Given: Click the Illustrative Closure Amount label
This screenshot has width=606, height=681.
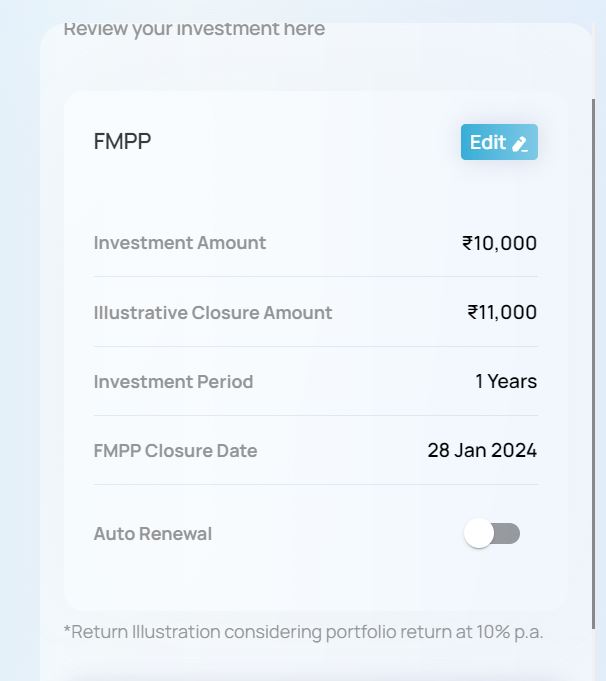Looking at the screenshot, I should pos(213,312).
